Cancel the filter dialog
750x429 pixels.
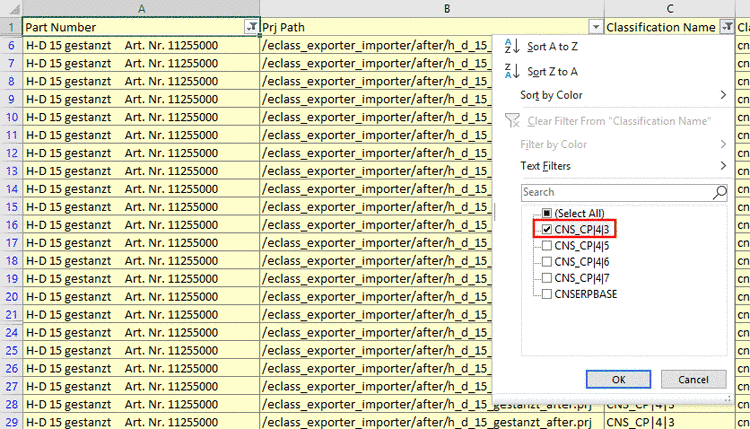click(693, 379)
